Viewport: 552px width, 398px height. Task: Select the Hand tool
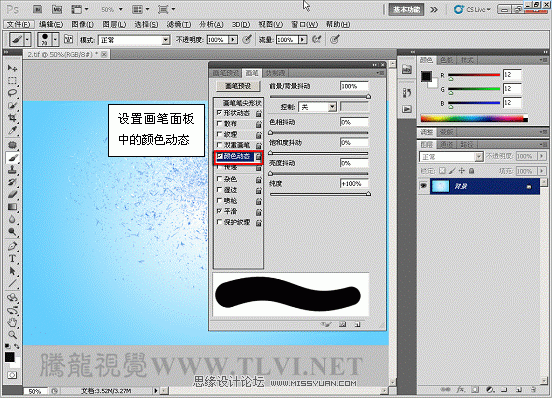(x=12, y=322)
